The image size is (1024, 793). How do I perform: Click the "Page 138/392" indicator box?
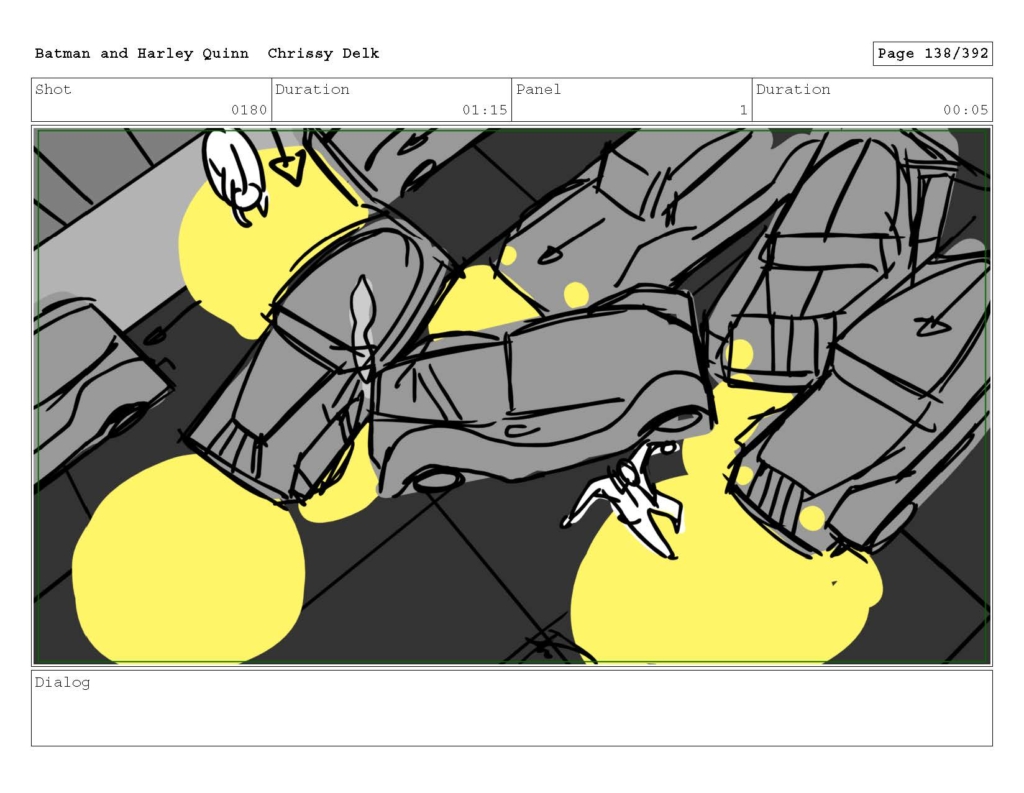click(933, 54)
